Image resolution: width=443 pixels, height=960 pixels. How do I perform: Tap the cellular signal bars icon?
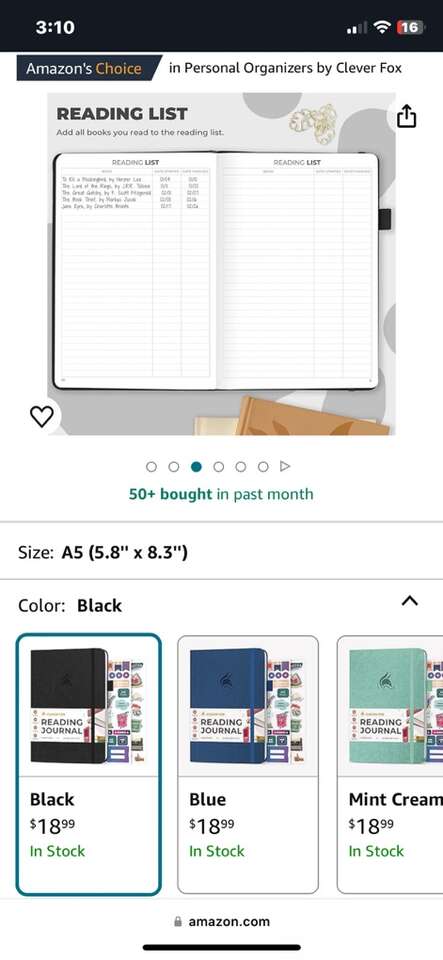pos(357,28)
